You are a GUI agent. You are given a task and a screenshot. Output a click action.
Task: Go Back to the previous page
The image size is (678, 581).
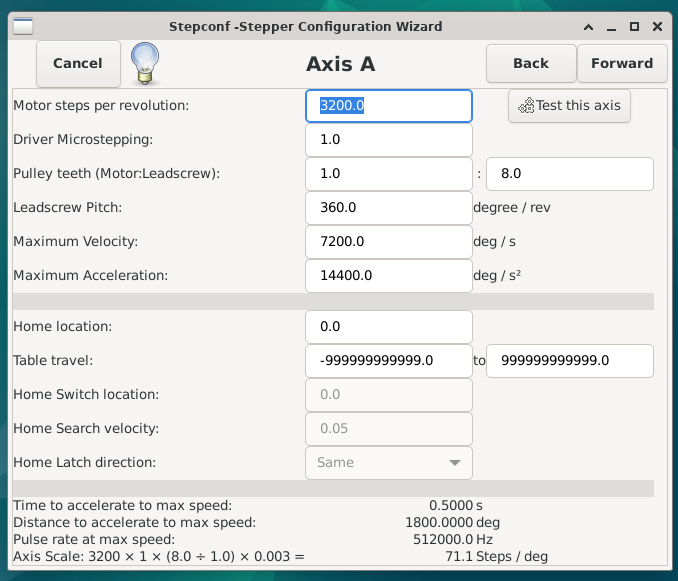click(531, 64)
